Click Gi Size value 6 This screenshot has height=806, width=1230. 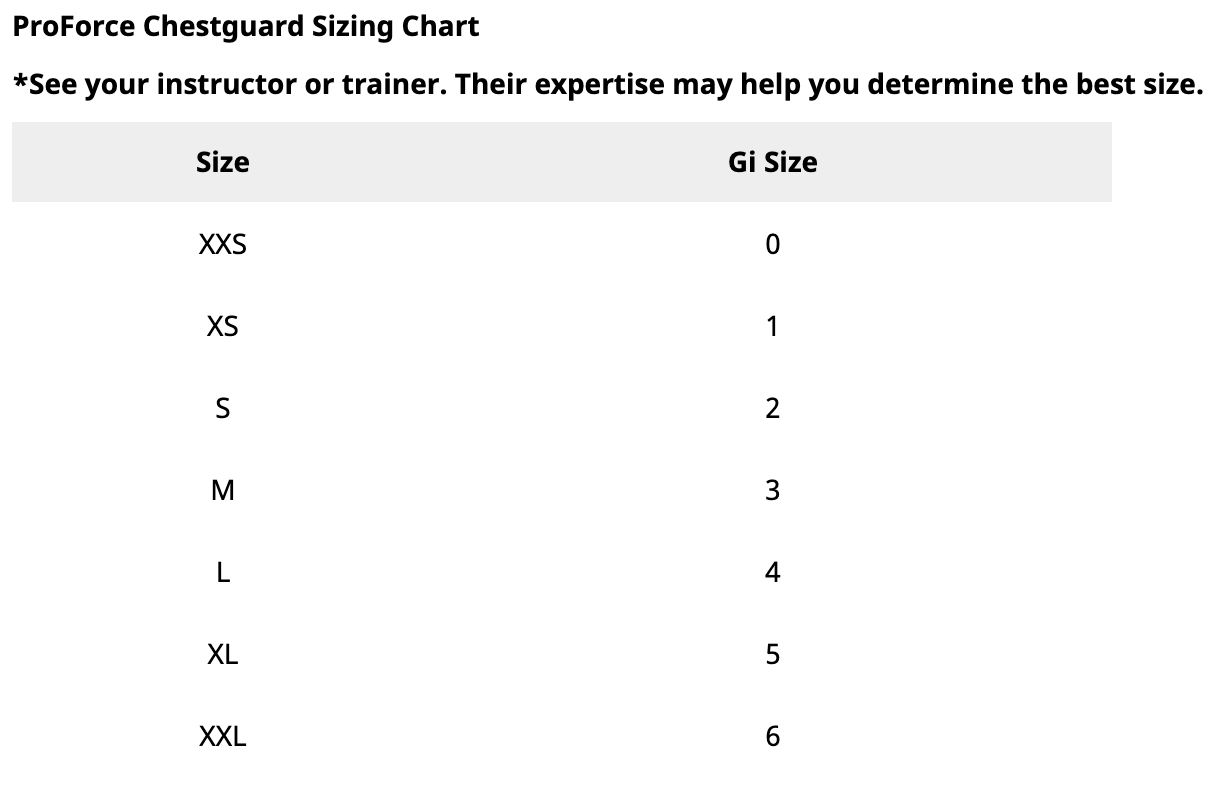click(x=772, y=737)
